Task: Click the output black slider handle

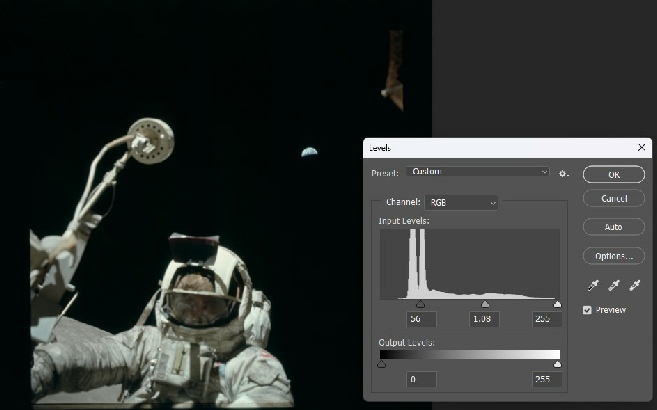Action: (381, 365)
